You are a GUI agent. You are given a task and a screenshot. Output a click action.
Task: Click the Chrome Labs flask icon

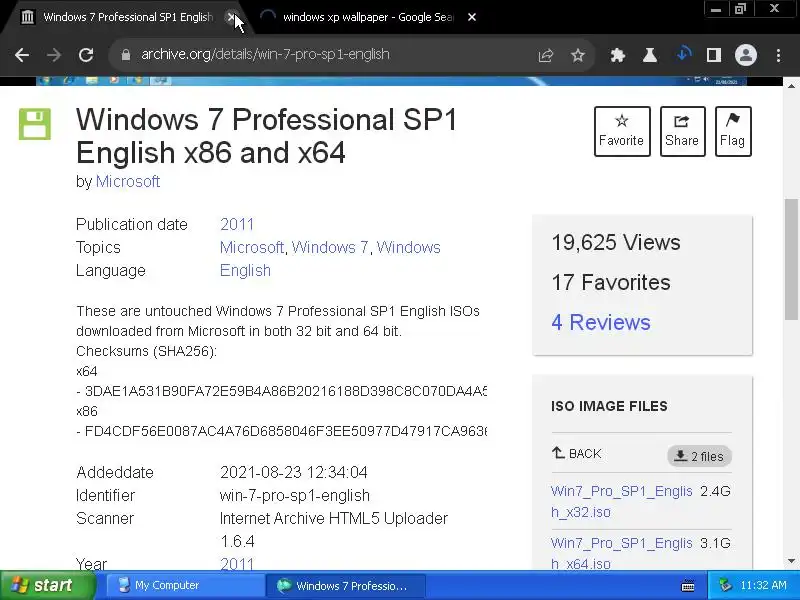click(x=649, y=55)
